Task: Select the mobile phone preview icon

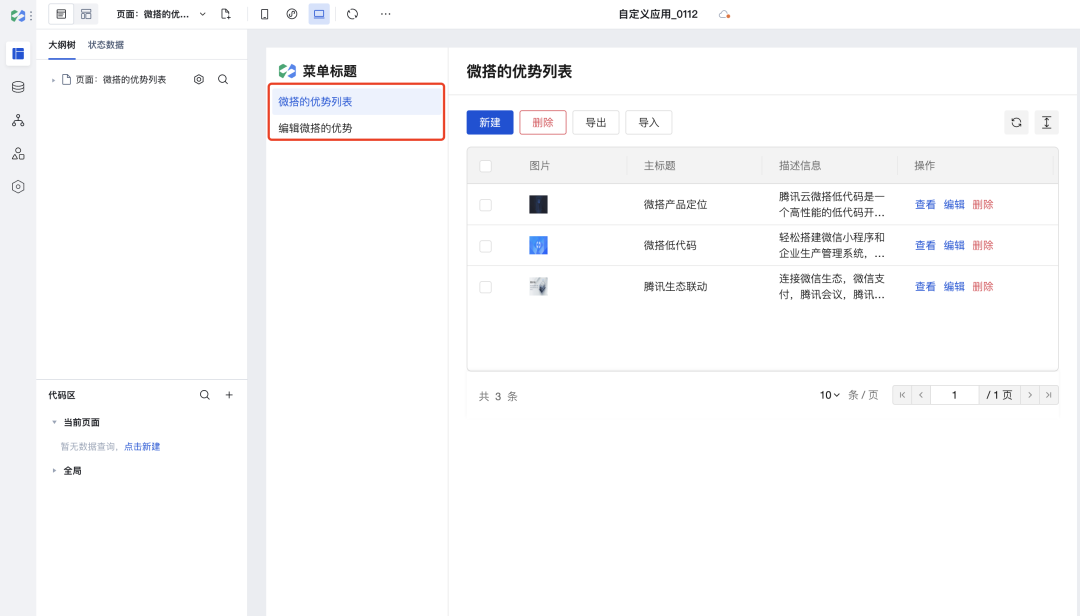Action: [x=264, y=14]
